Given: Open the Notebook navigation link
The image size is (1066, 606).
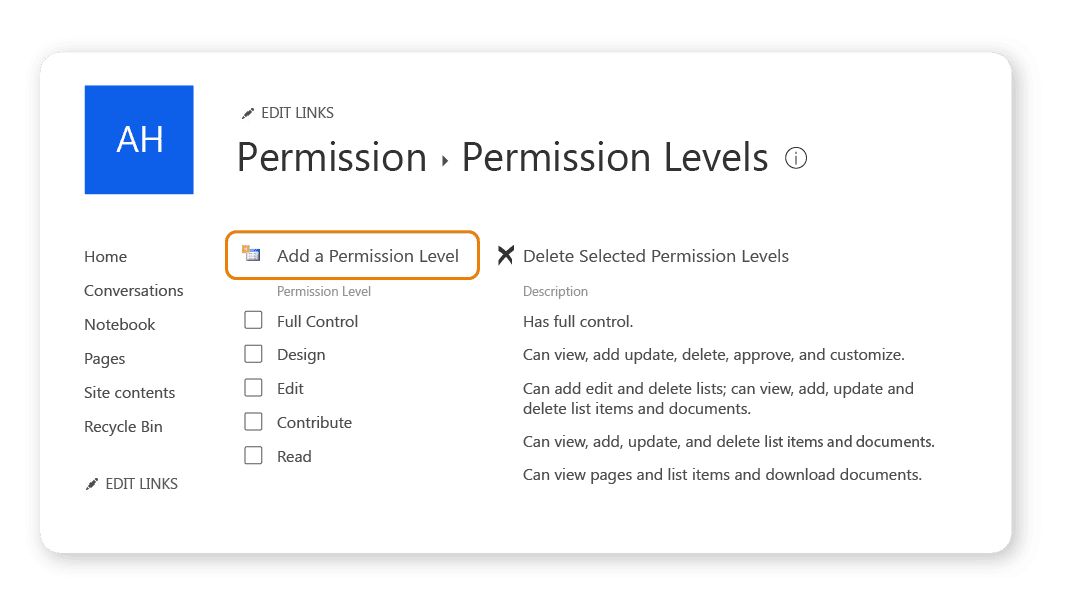Looking at the screenshot, I should coord(120,324).
